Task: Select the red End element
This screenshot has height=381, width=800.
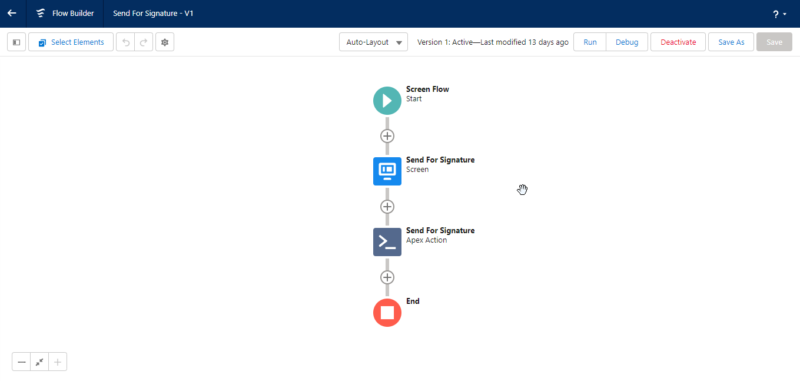Action: 387,313
